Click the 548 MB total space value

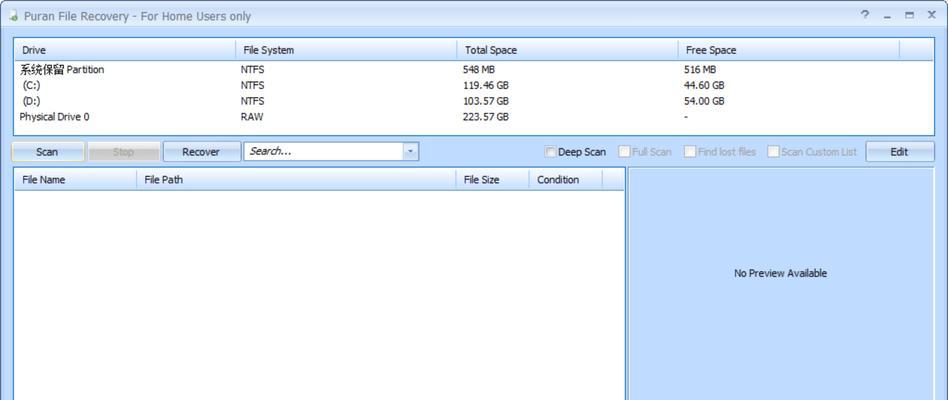pyautogui.click(x=479, y=69)
